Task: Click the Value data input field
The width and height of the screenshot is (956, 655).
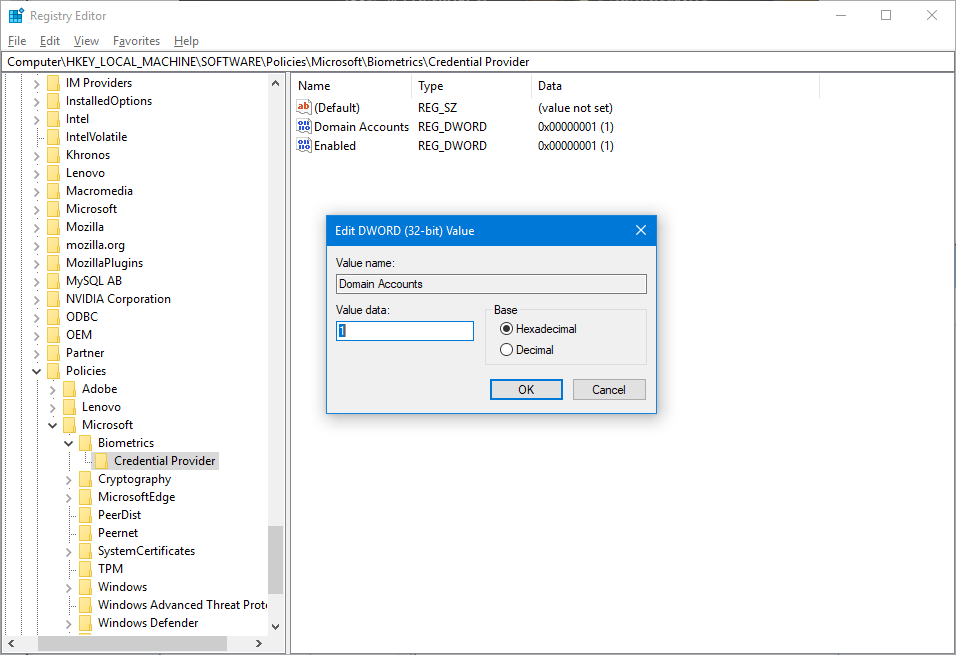Action: point(405,331)
